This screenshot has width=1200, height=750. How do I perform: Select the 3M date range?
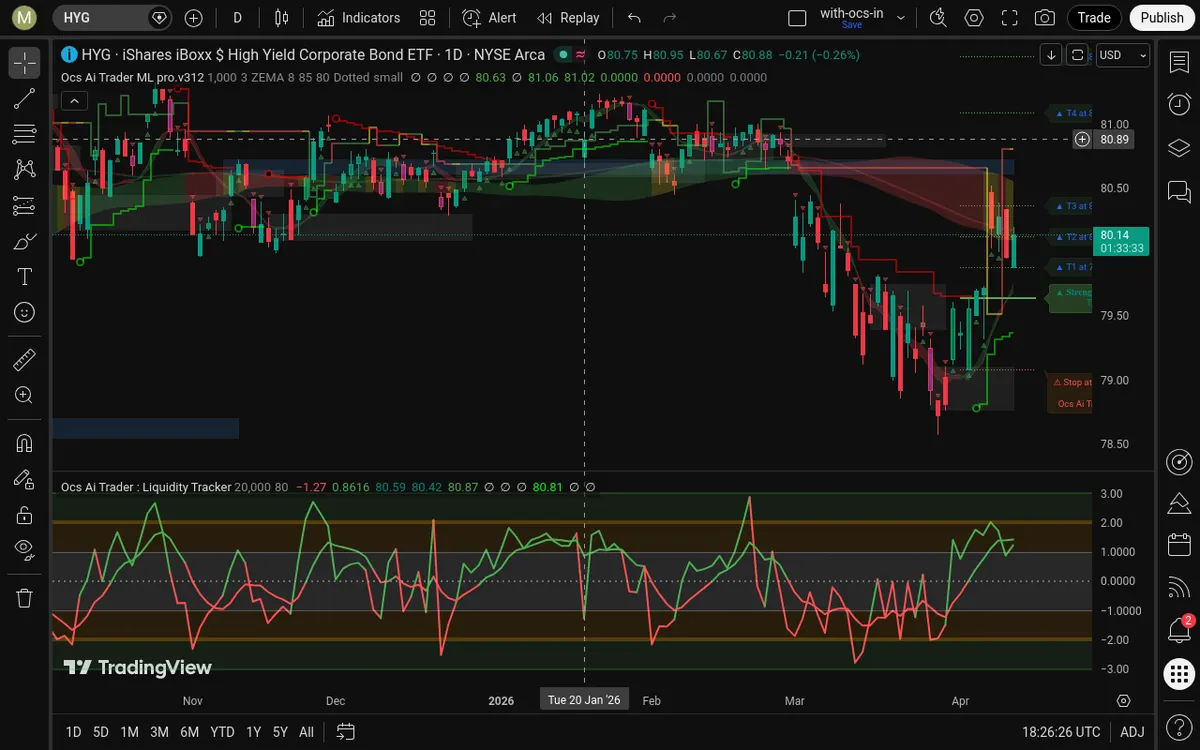click(x=159, y=732)
